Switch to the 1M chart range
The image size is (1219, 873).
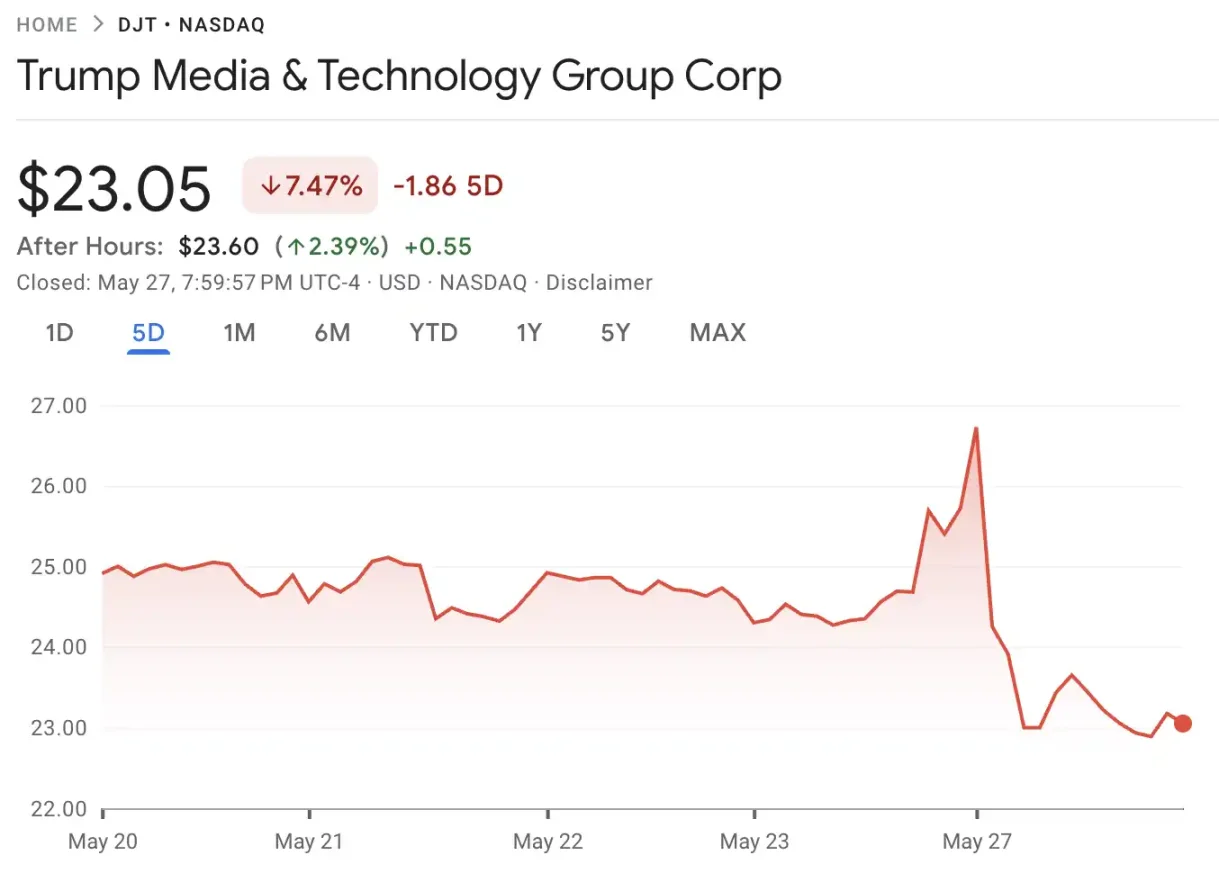point(239,333)
